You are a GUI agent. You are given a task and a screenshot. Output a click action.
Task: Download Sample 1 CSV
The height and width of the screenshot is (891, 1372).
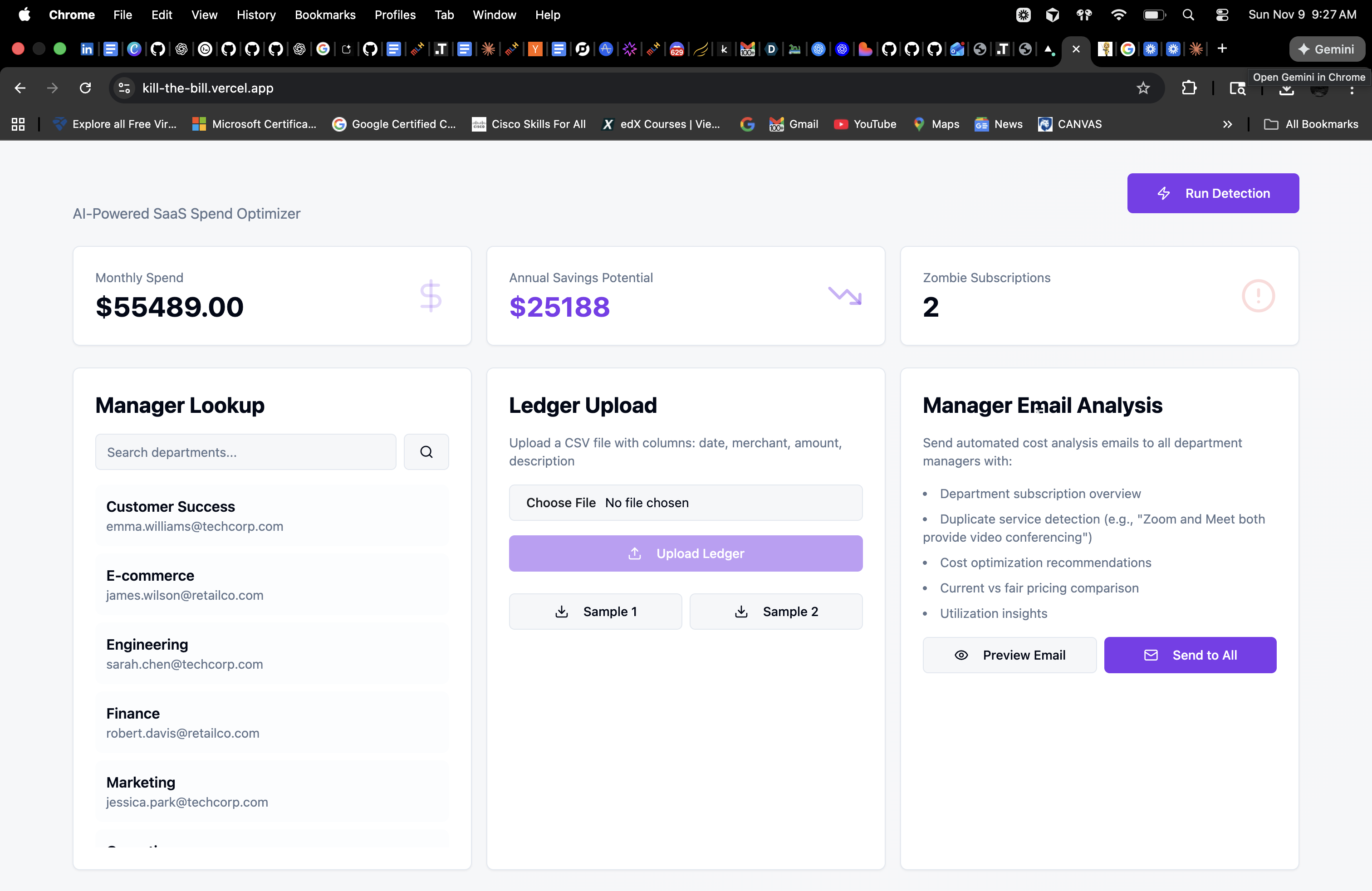click(595, 612)
